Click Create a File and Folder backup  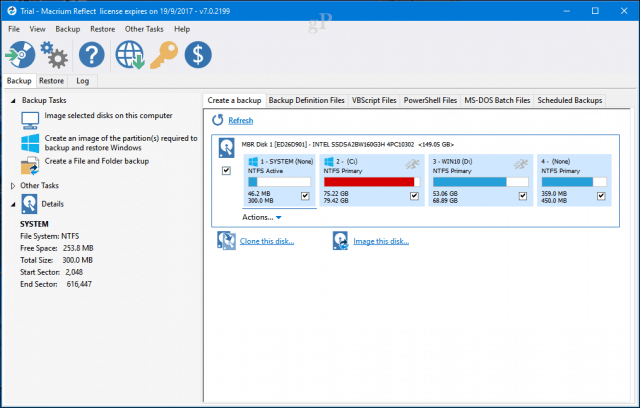point(97,161)
